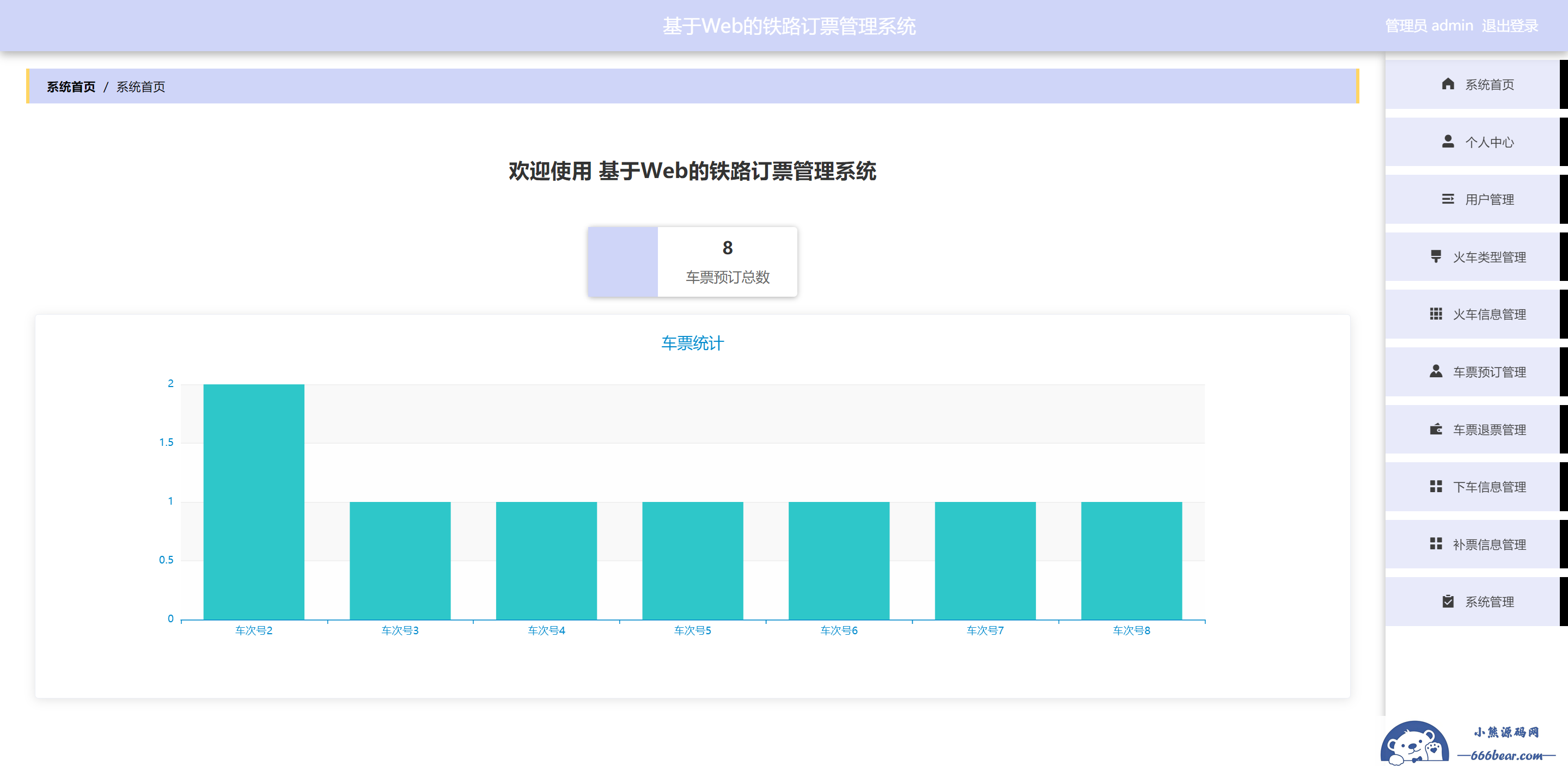Click the grid icon beside 火车信息管理

(x=1436, y=314)
